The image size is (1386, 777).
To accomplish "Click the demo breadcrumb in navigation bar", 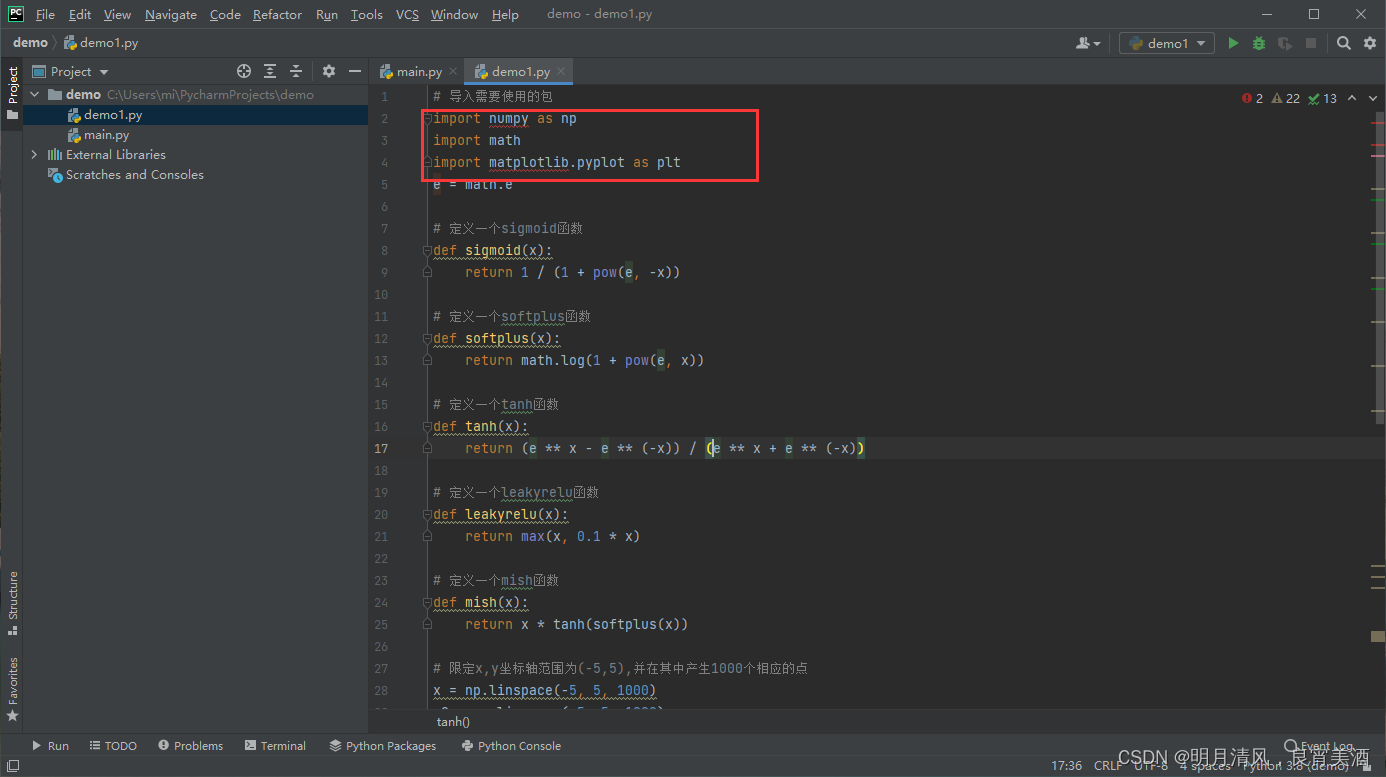I will pos(30,43).
